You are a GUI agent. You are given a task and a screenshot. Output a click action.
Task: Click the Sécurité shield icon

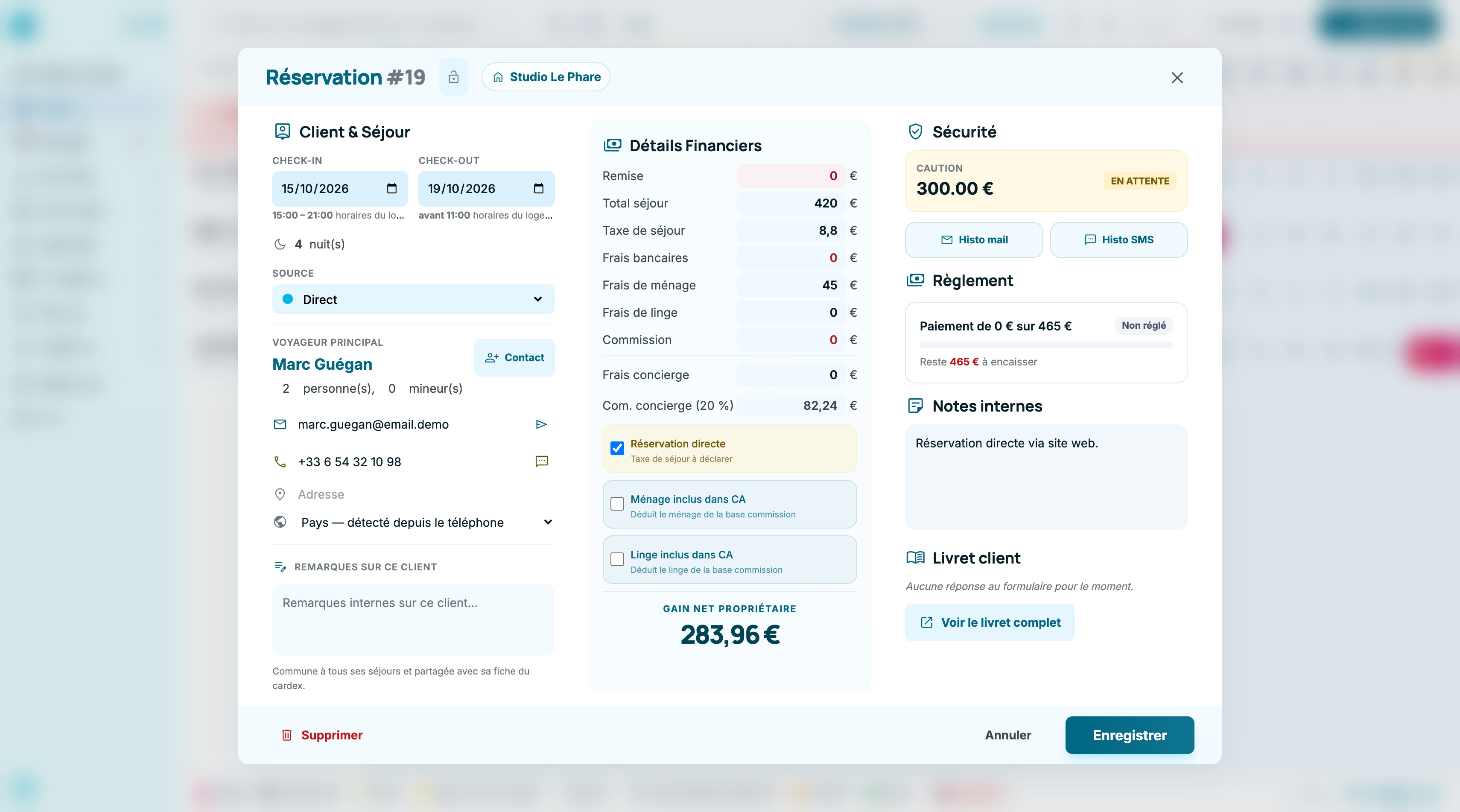[915, 131]
